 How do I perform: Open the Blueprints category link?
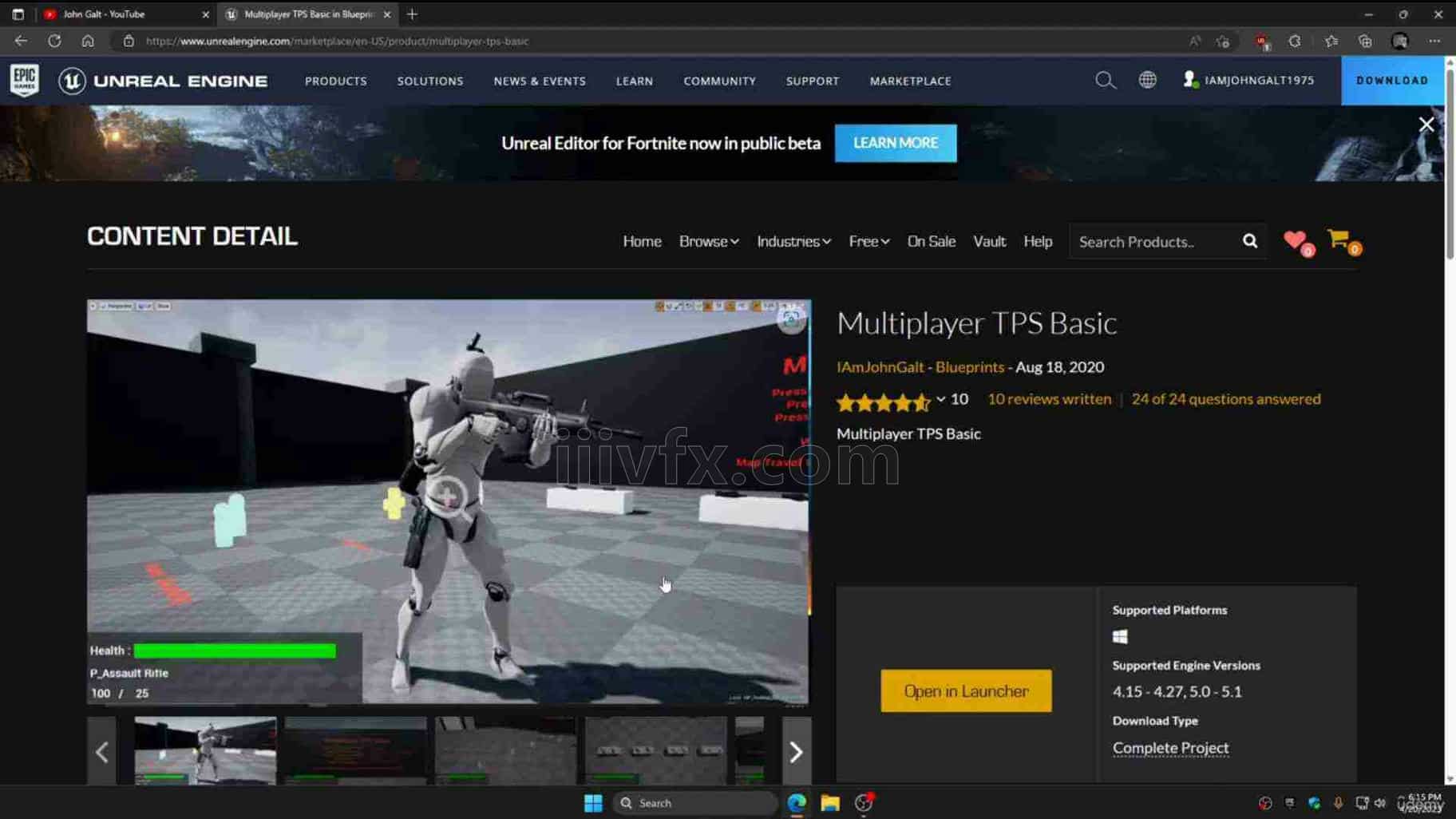tap(969, 367)
